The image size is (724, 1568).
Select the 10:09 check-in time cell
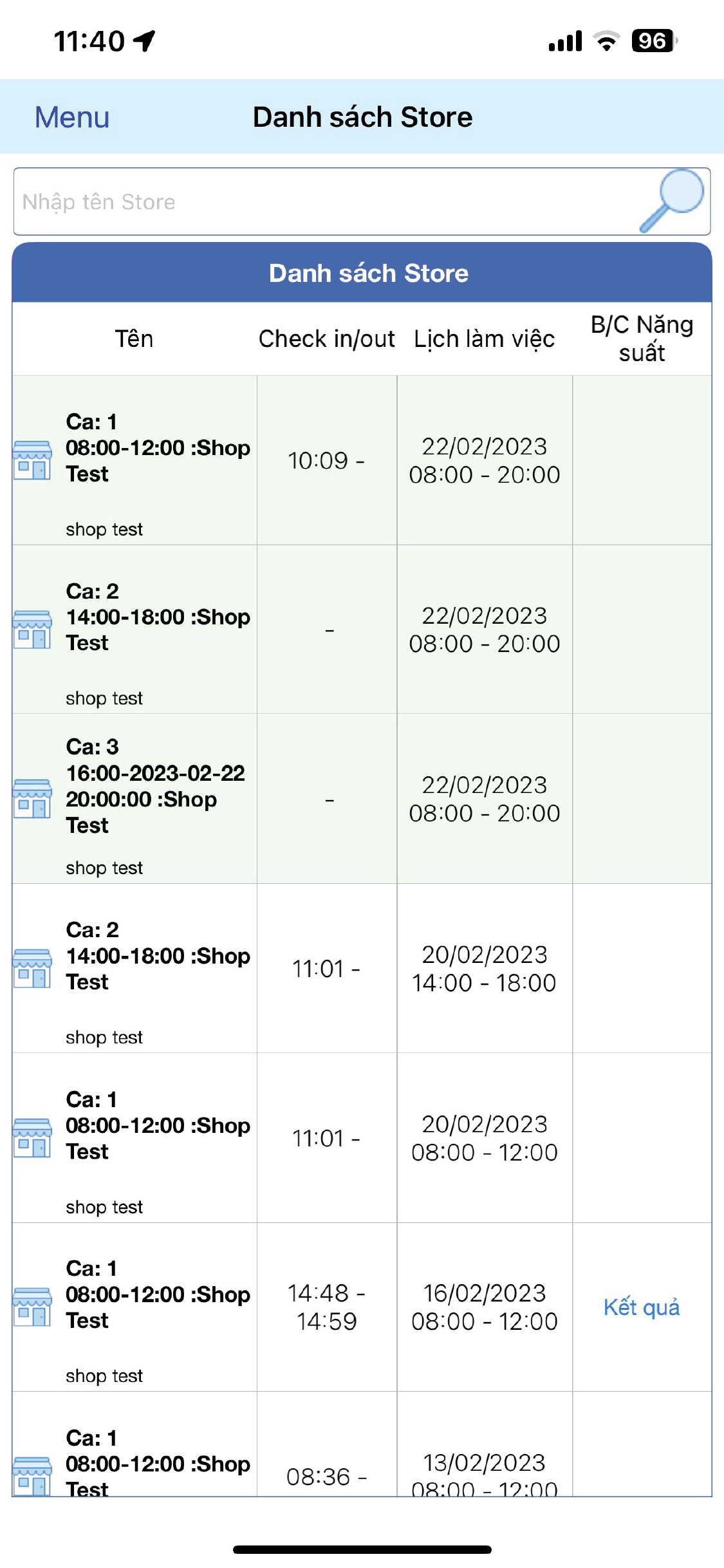click(326, 461)
